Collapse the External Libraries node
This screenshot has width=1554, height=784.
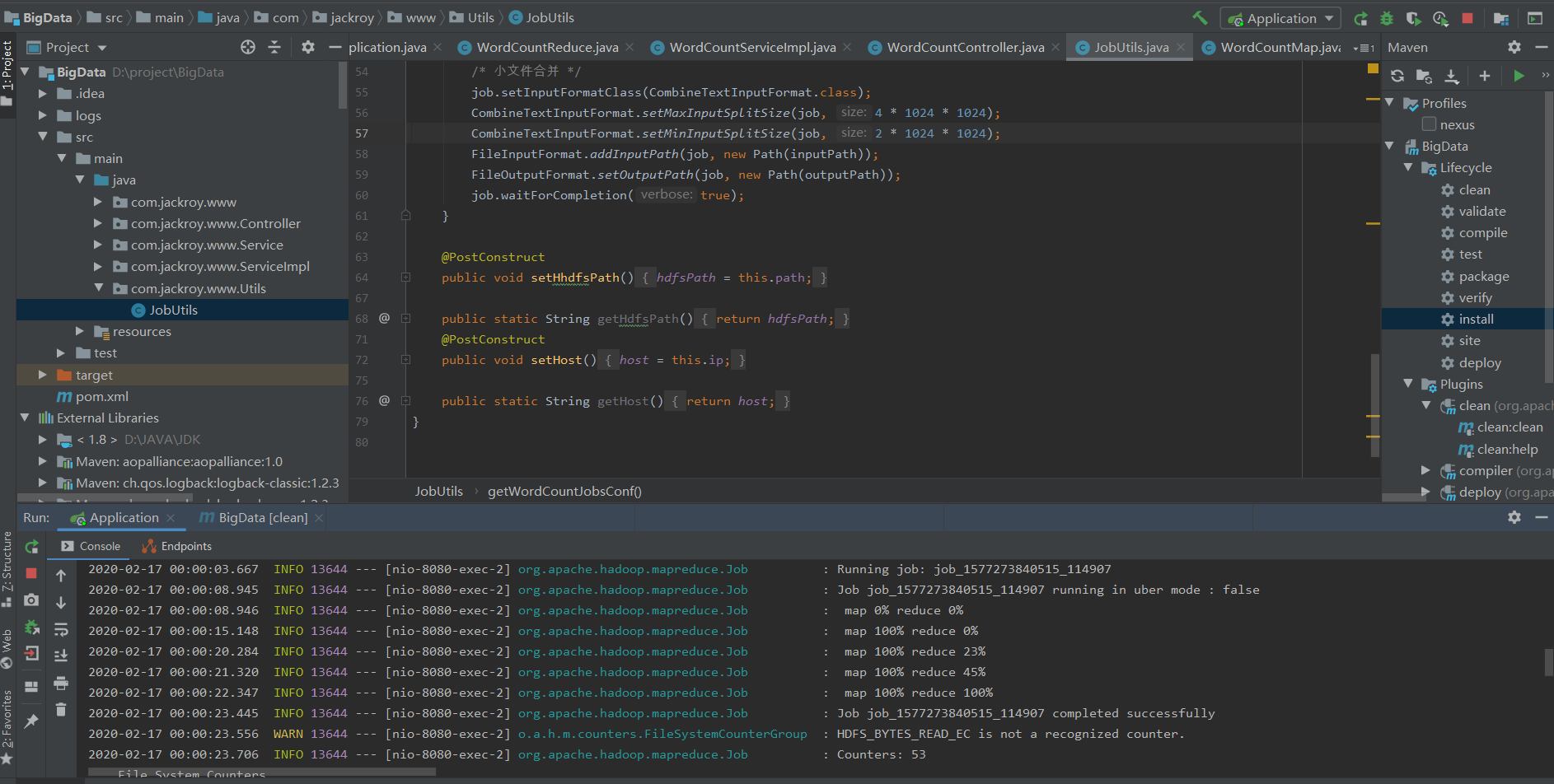pyautogui.click(x=25, y=418)
